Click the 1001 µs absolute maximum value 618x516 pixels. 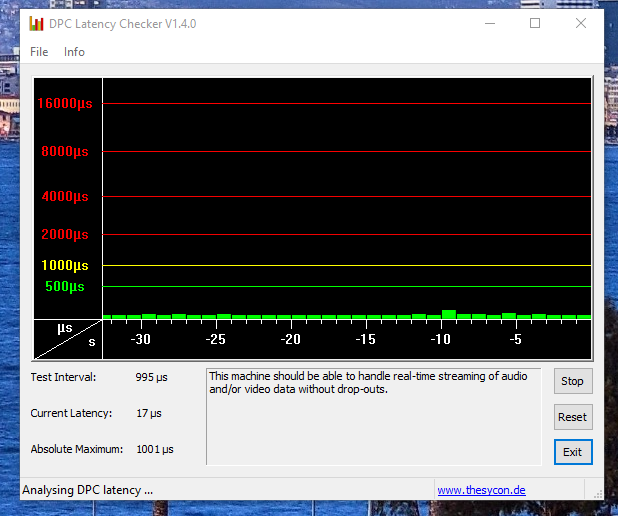[x=155, y=449]
